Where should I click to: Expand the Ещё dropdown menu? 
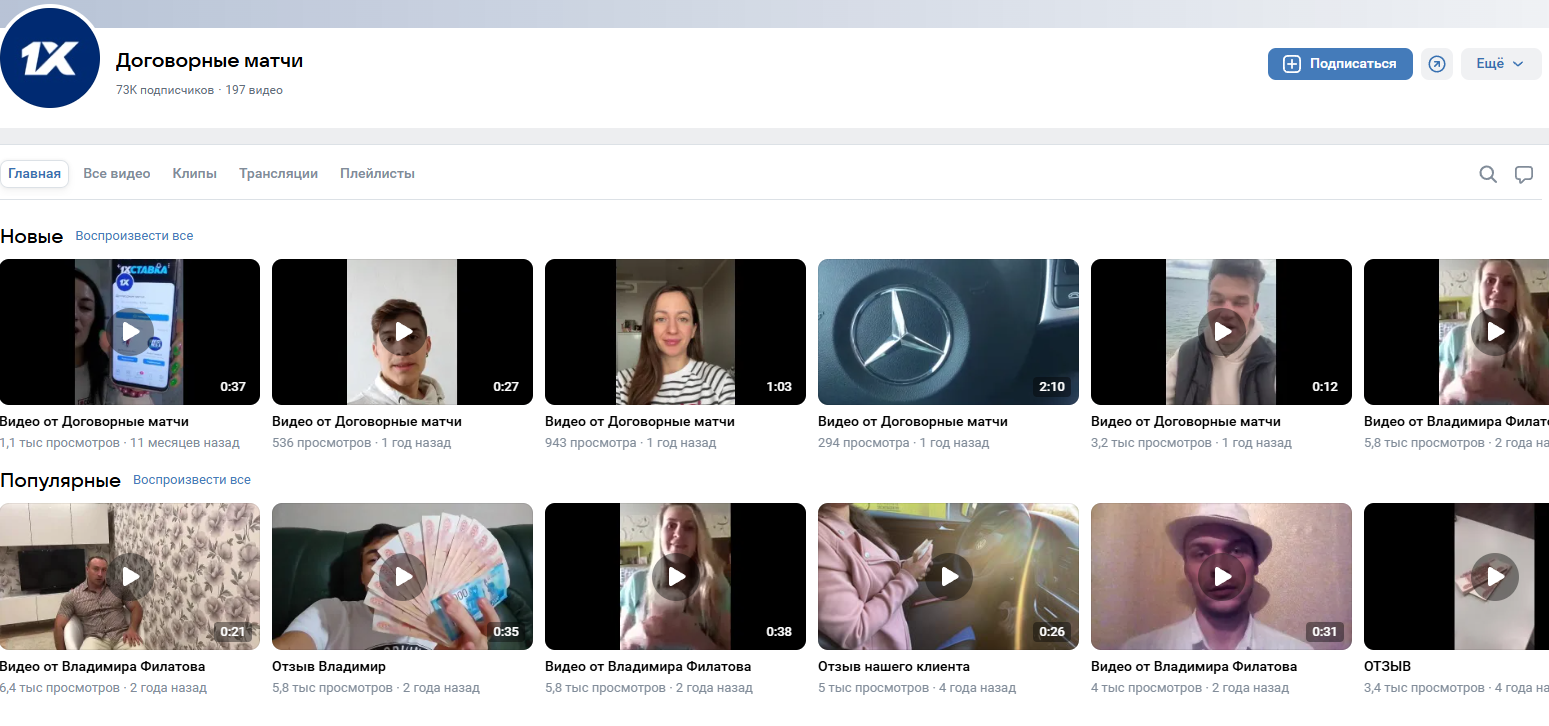(x=1500, y=64)
